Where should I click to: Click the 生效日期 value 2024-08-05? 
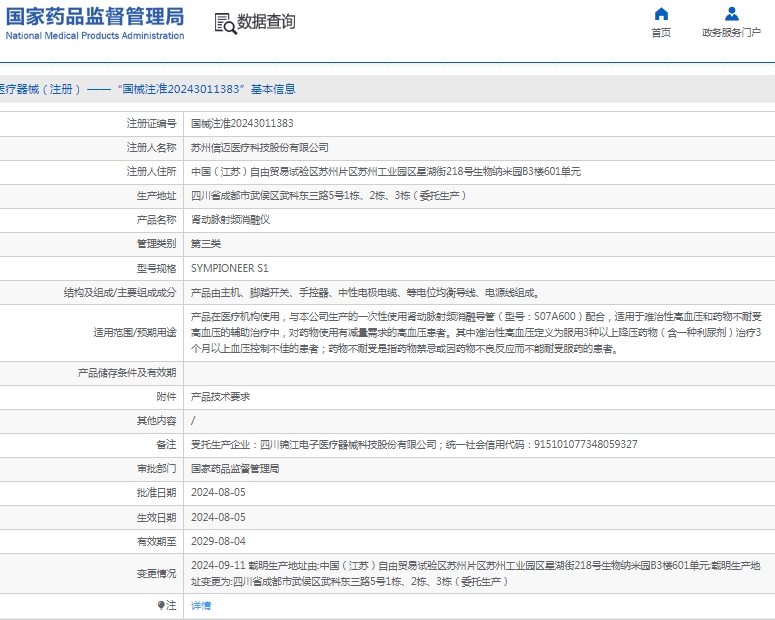click(x=218, y=517)
